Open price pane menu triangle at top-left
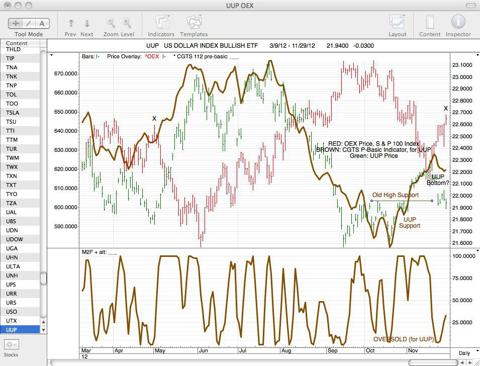480x366 pixels. tap(51, 55)
